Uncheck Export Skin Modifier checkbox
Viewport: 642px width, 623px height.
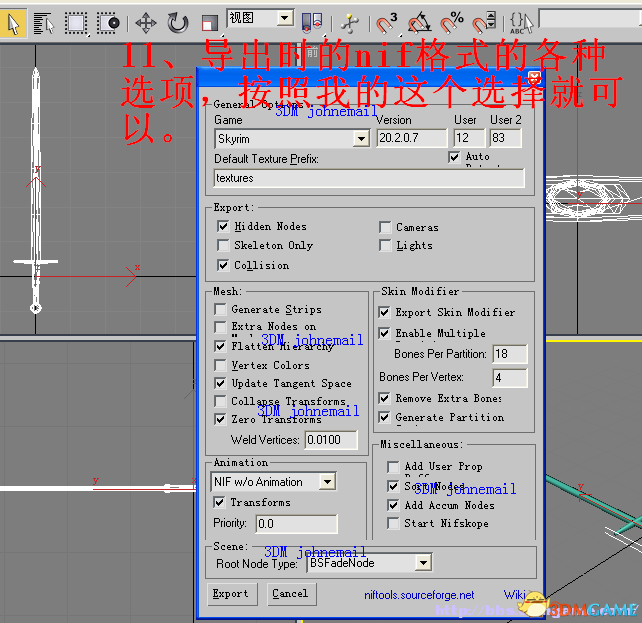(x=384, y=312)
